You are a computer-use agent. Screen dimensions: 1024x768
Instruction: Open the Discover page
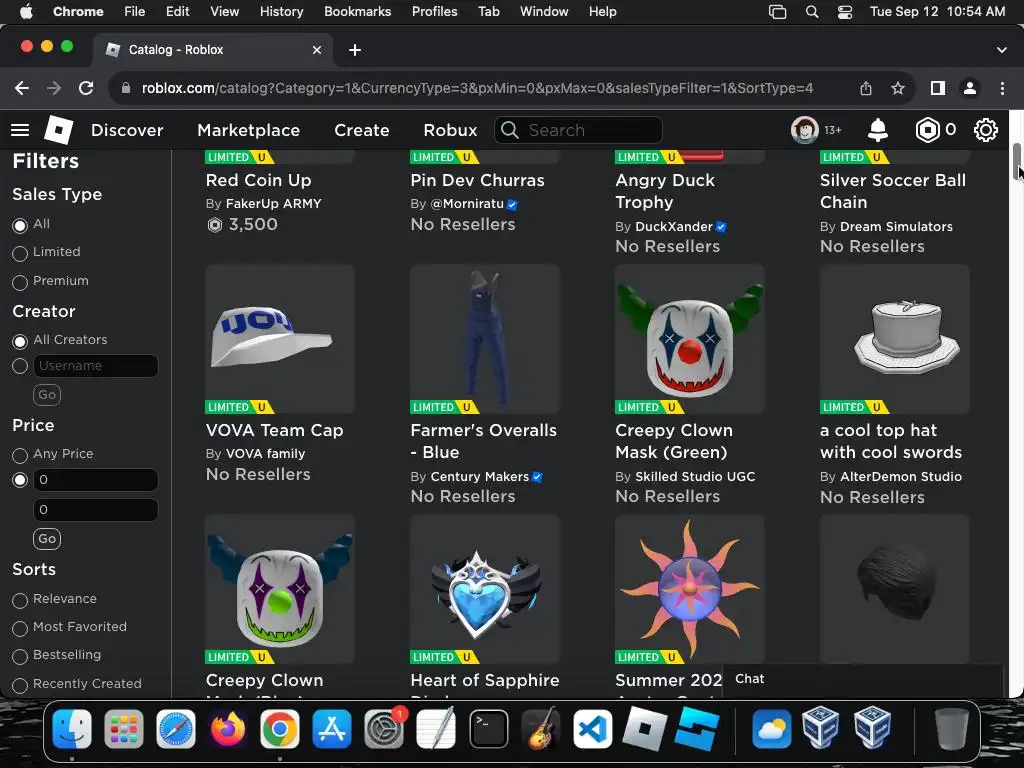(127, 130)
